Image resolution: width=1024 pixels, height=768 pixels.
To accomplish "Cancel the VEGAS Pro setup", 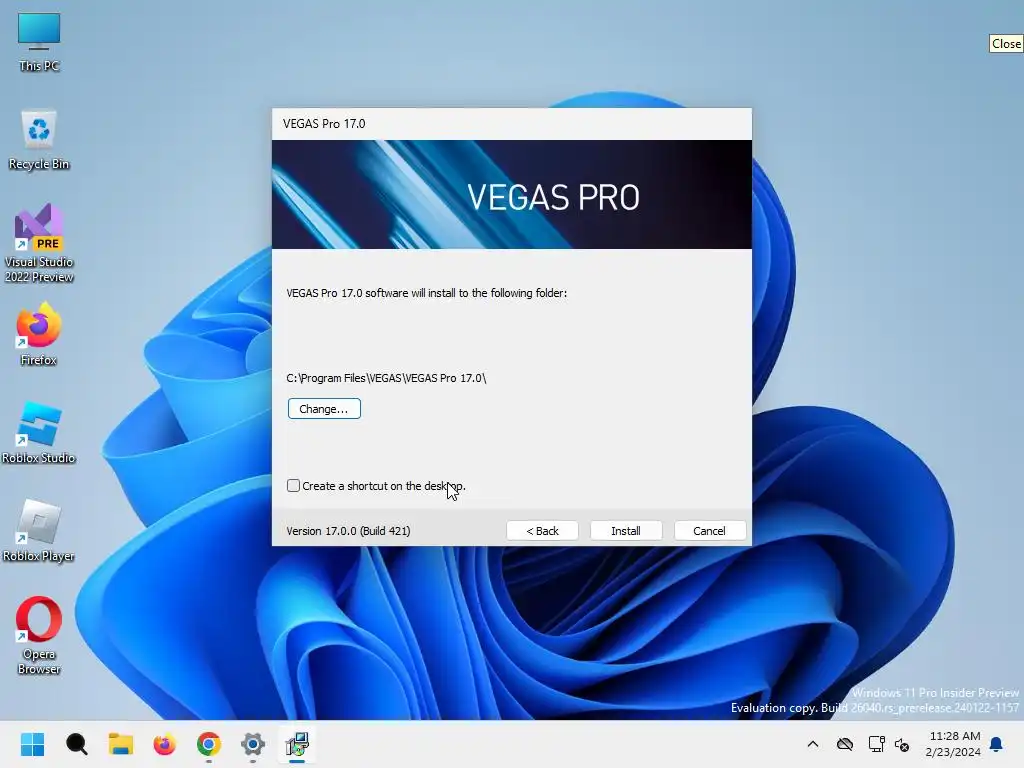I will (x=709, y=531).
